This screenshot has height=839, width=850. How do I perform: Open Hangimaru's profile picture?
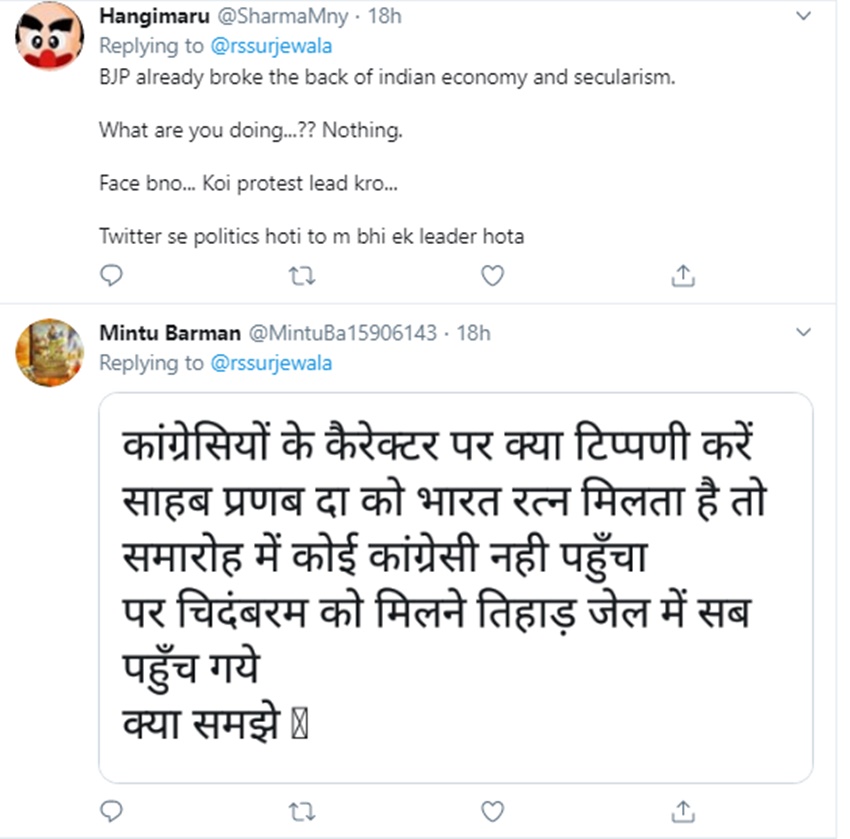(x=49, y=36)
